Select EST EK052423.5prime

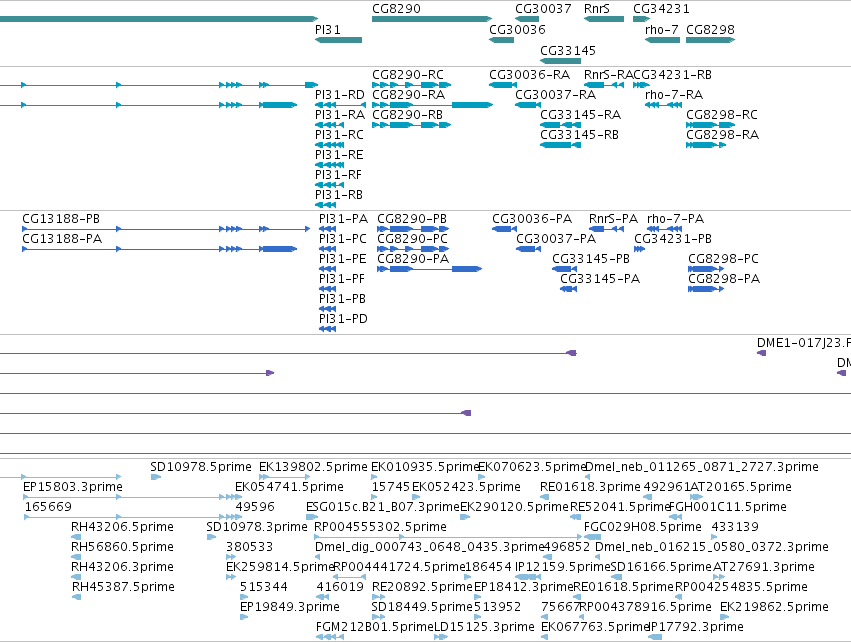coord(416,497)
